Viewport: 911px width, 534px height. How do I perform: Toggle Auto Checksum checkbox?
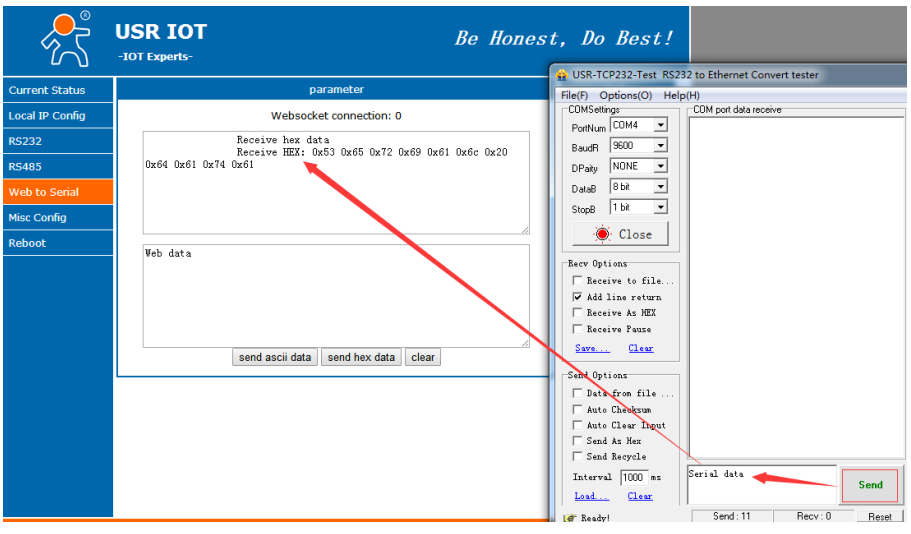pos(578,410)
